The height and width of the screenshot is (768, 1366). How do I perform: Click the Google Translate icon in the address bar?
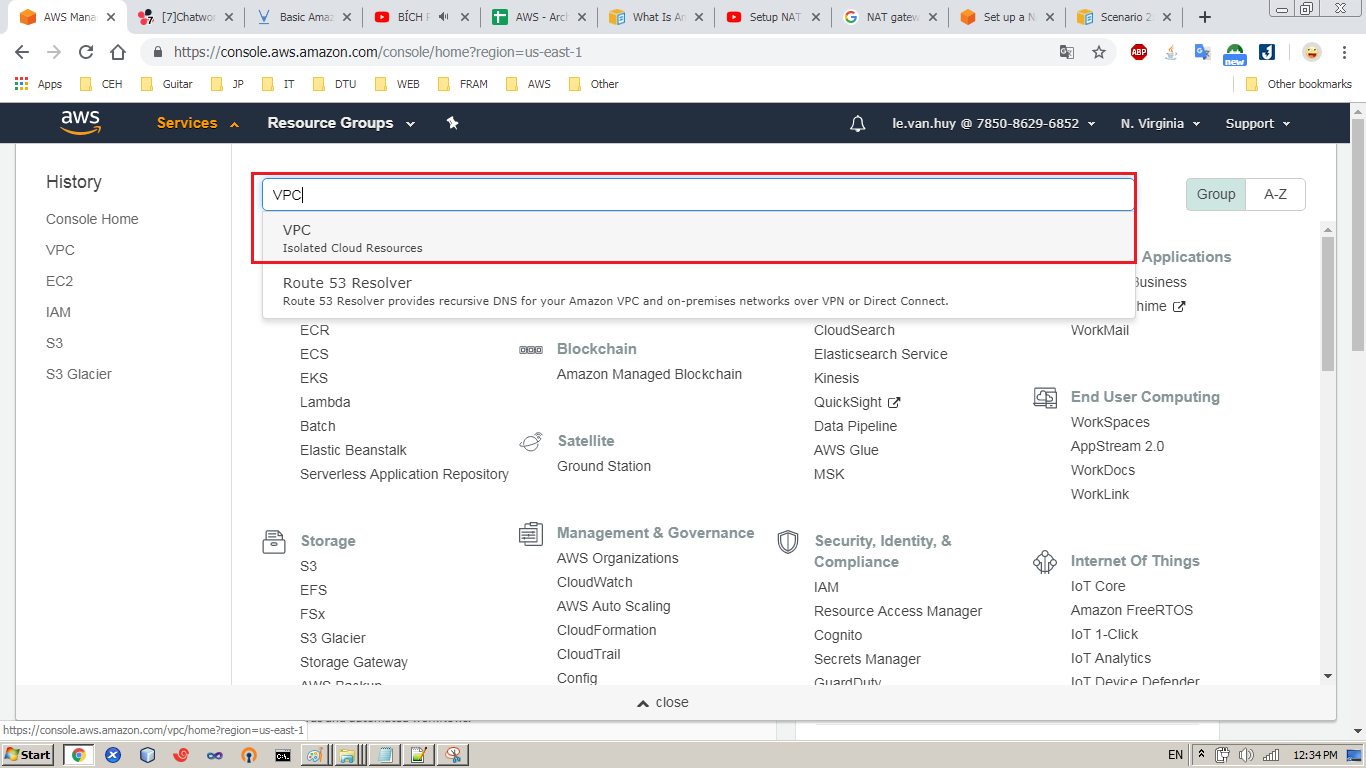pos(1067,52)
